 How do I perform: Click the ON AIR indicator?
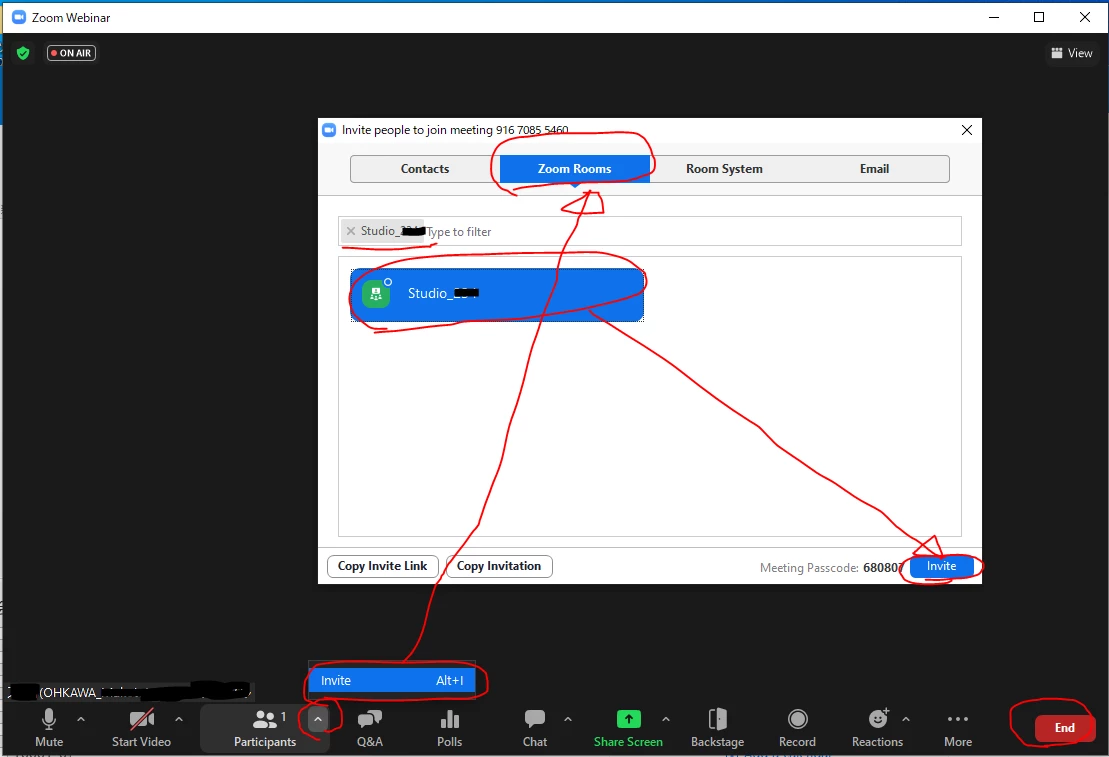71,53
